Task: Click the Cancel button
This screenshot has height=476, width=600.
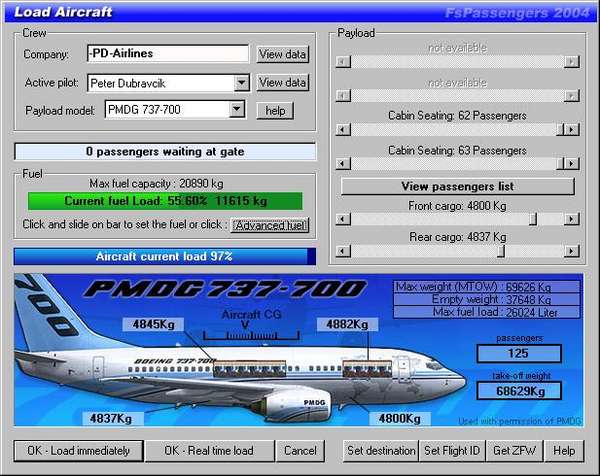Action: pos(300,451)
